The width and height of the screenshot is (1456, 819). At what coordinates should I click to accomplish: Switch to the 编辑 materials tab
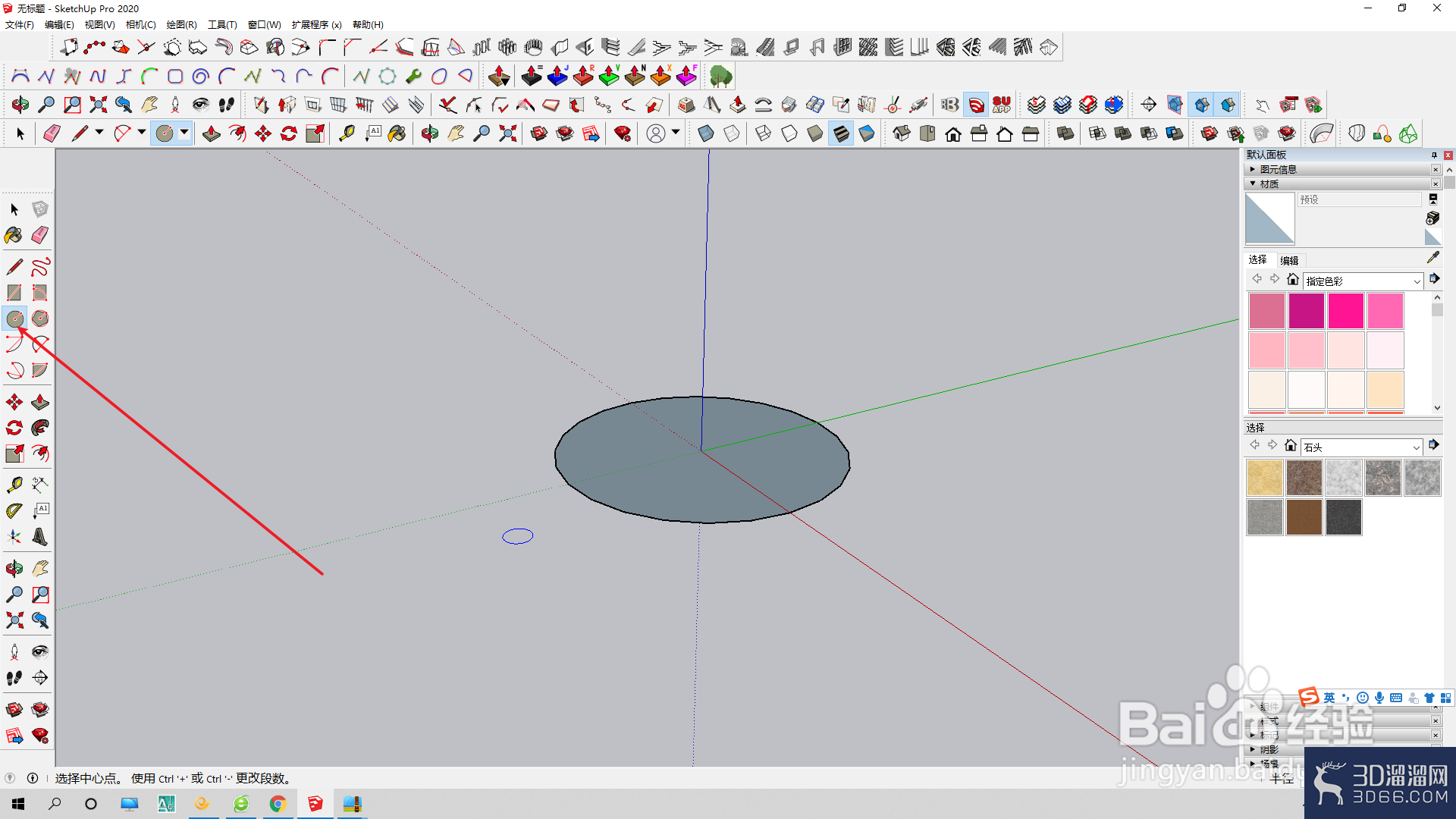1289,260
